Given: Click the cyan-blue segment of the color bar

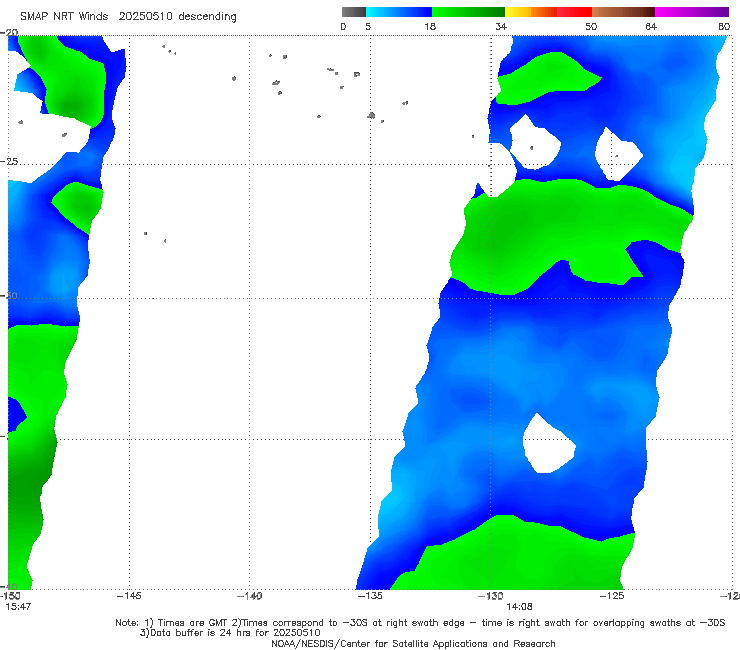Looking at the screenshot, I should pos(399,12).
